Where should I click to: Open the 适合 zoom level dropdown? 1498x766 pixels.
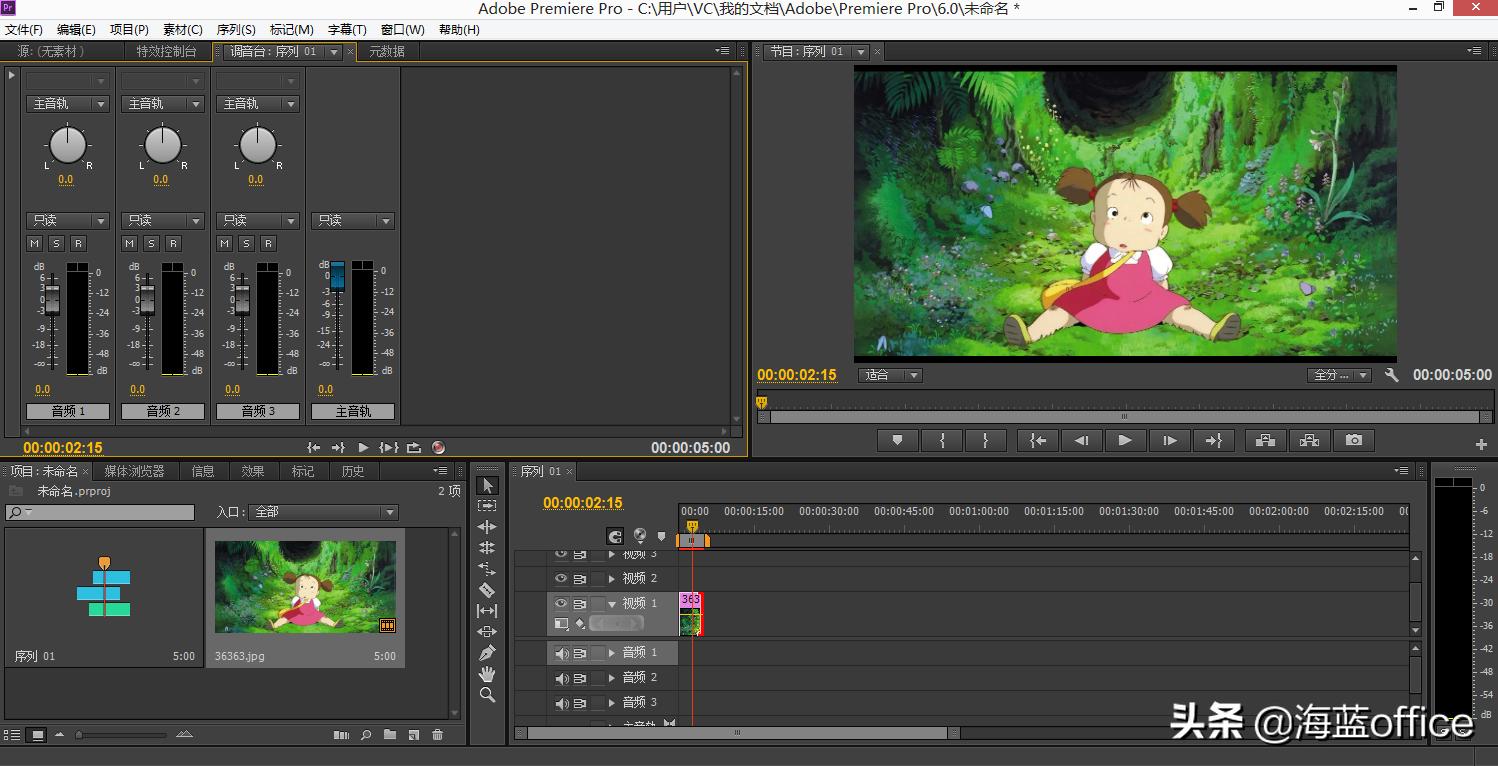pos(890,375)
